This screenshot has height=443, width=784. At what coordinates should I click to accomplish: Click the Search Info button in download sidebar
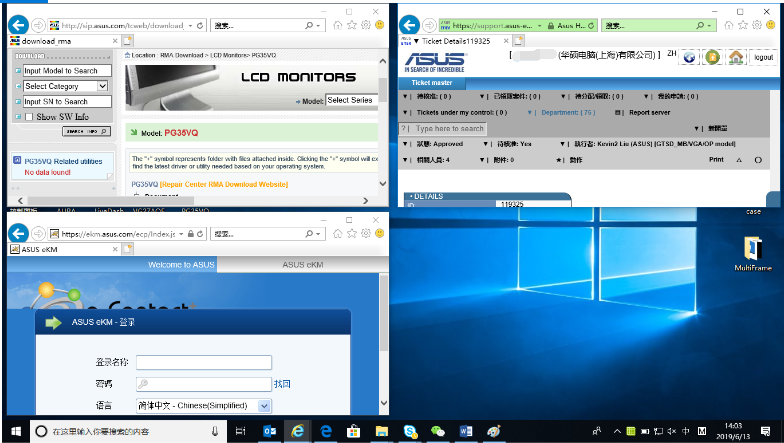click(x=86, y=132)
